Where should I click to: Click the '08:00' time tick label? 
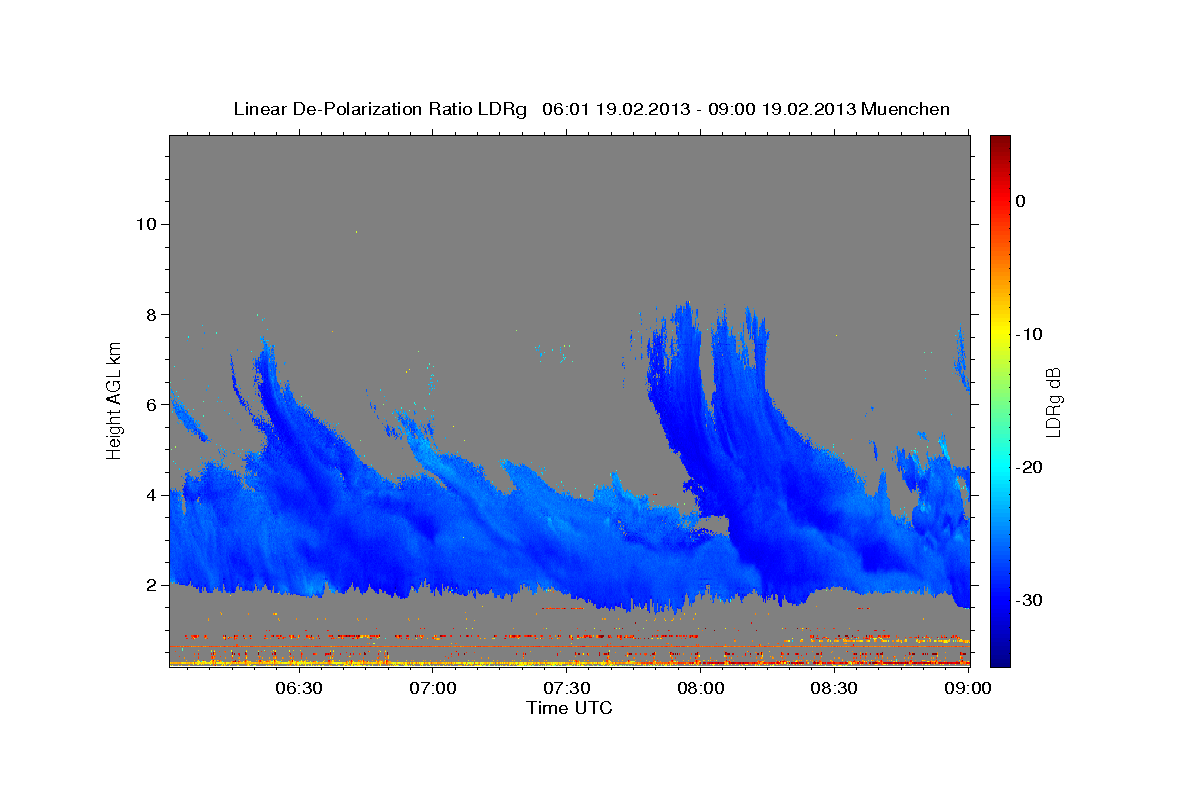pyautogui.click(x=701, y=689)
